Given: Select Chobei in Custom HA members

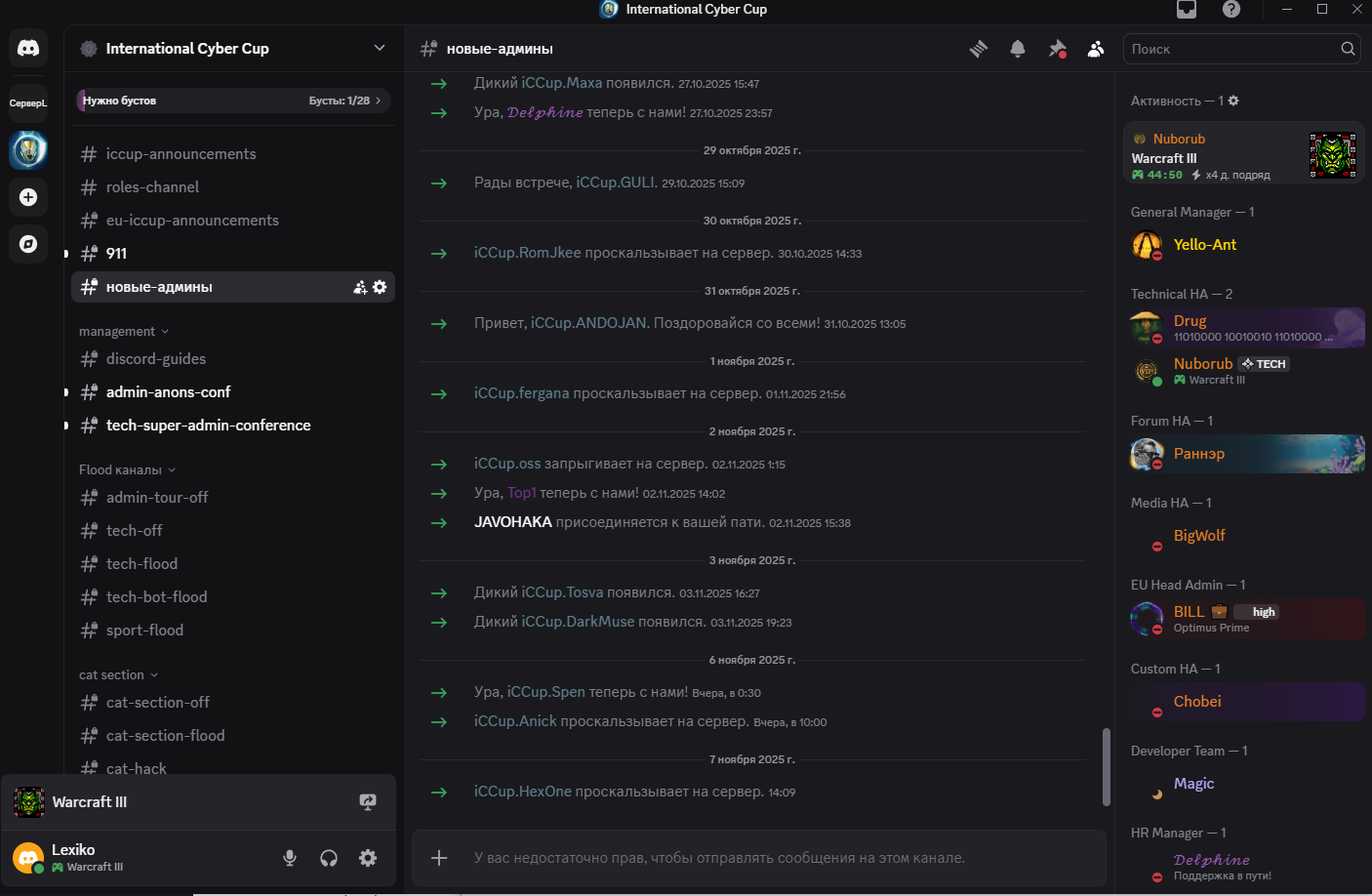Looking at the screenshot, I should (x=1246, y=702).
